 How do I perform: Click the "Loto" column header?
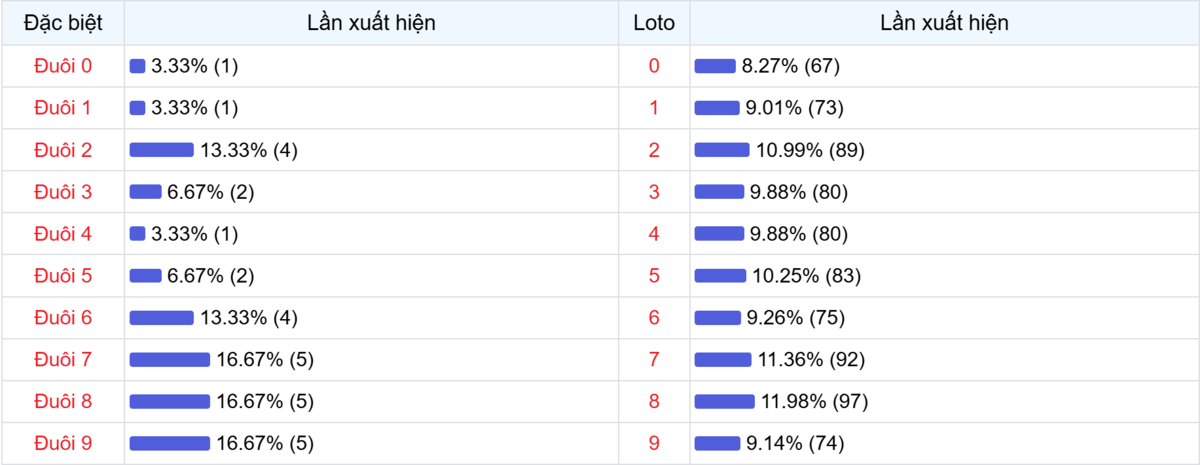tap(654, 23)
